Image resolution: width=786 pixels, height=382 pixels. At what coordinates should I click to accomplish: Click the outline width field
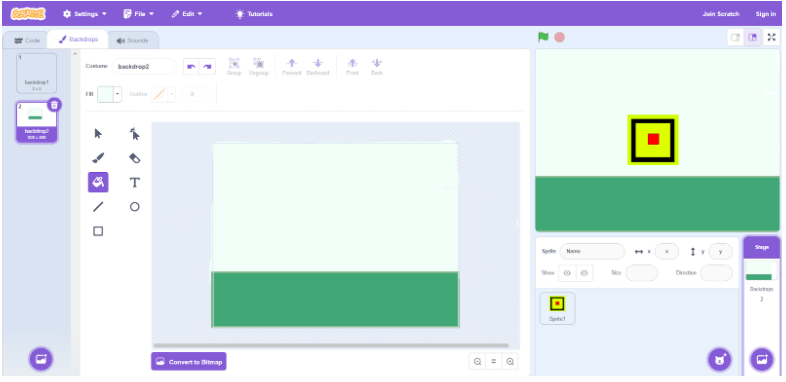(195, 94)
